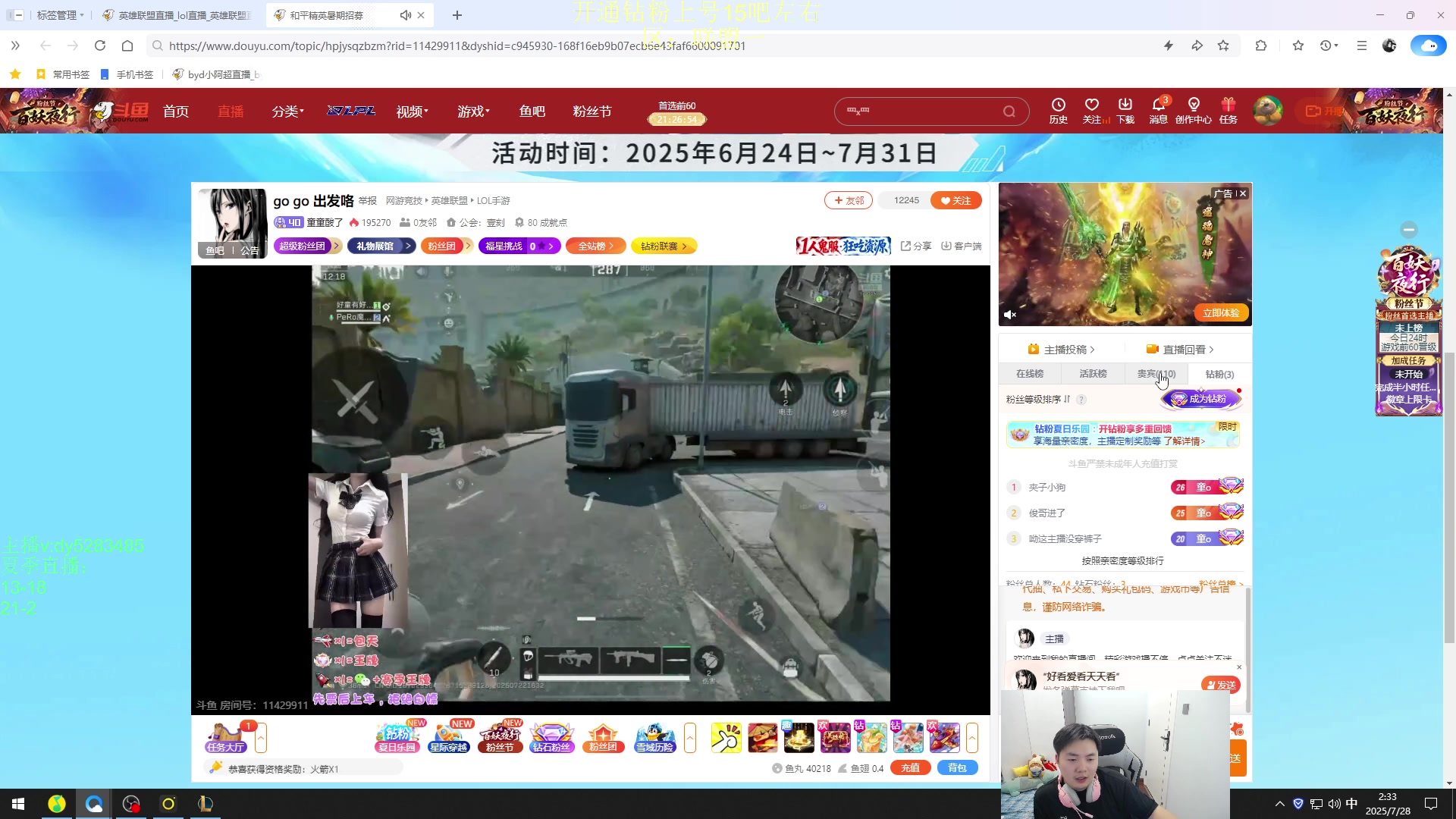Open the 关注 heart icon in header
1456x819 pixels.
pyautogui.click(x=1091, y=111)
